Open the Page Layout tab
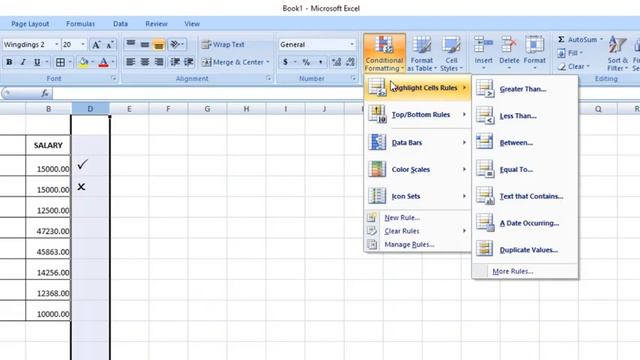The image size is (640, 360). pos(30,24)
